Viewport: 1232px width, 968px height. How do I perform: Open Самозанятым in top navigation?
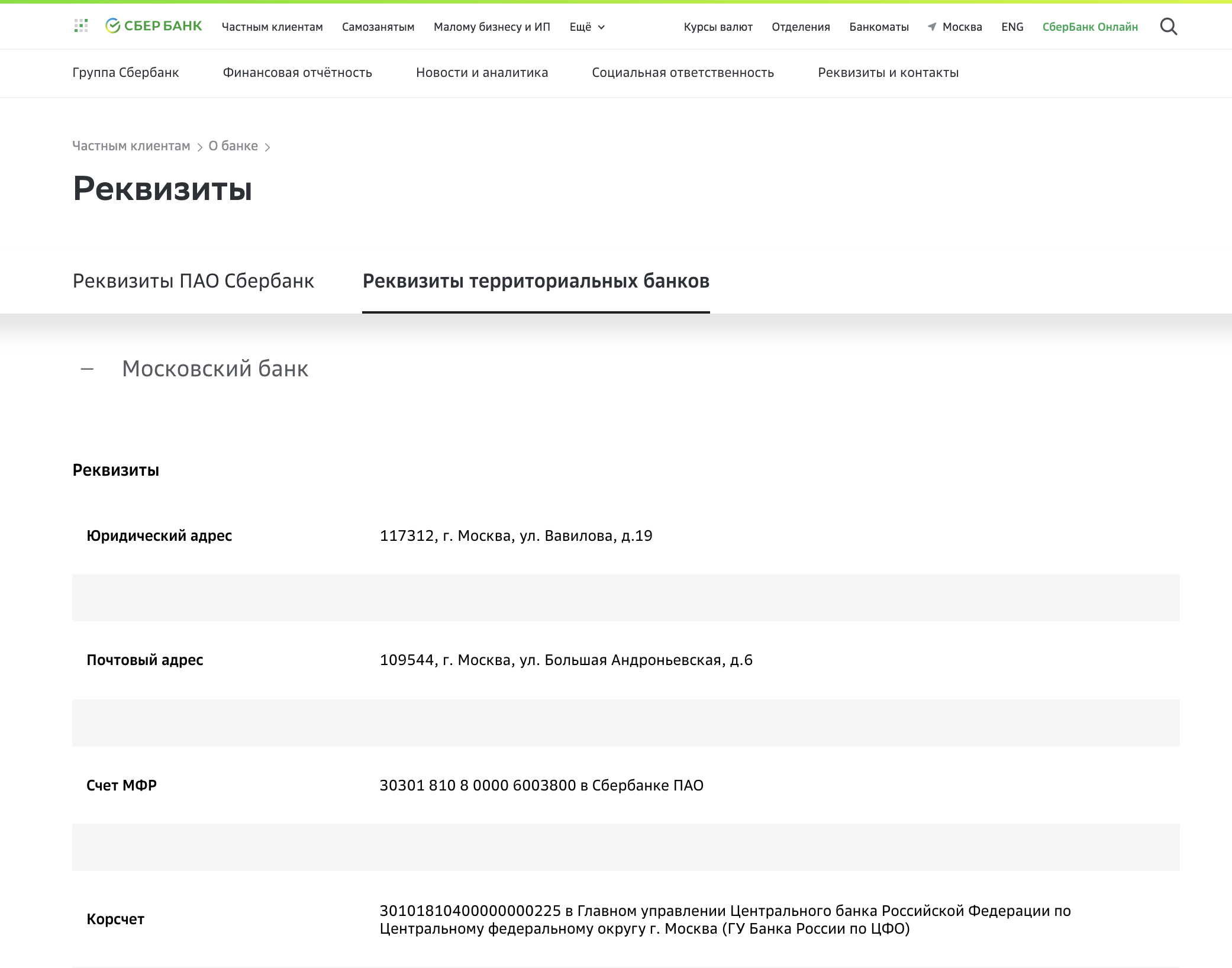(x=378, y=27)
